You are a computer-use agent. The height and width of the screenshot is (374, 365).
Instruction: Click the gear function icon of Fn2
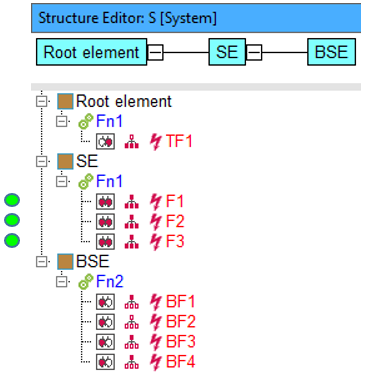(86, 282)
